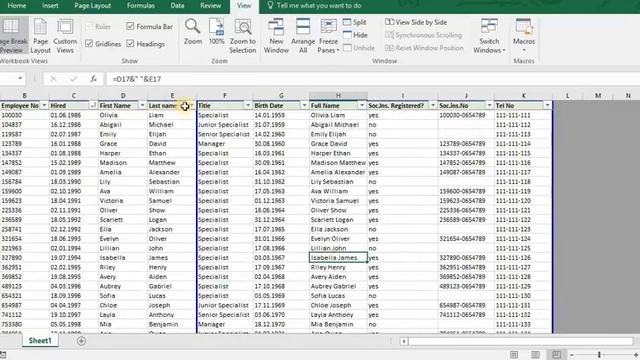Cancel formula entry with X icon

click(x=53, y=79)
